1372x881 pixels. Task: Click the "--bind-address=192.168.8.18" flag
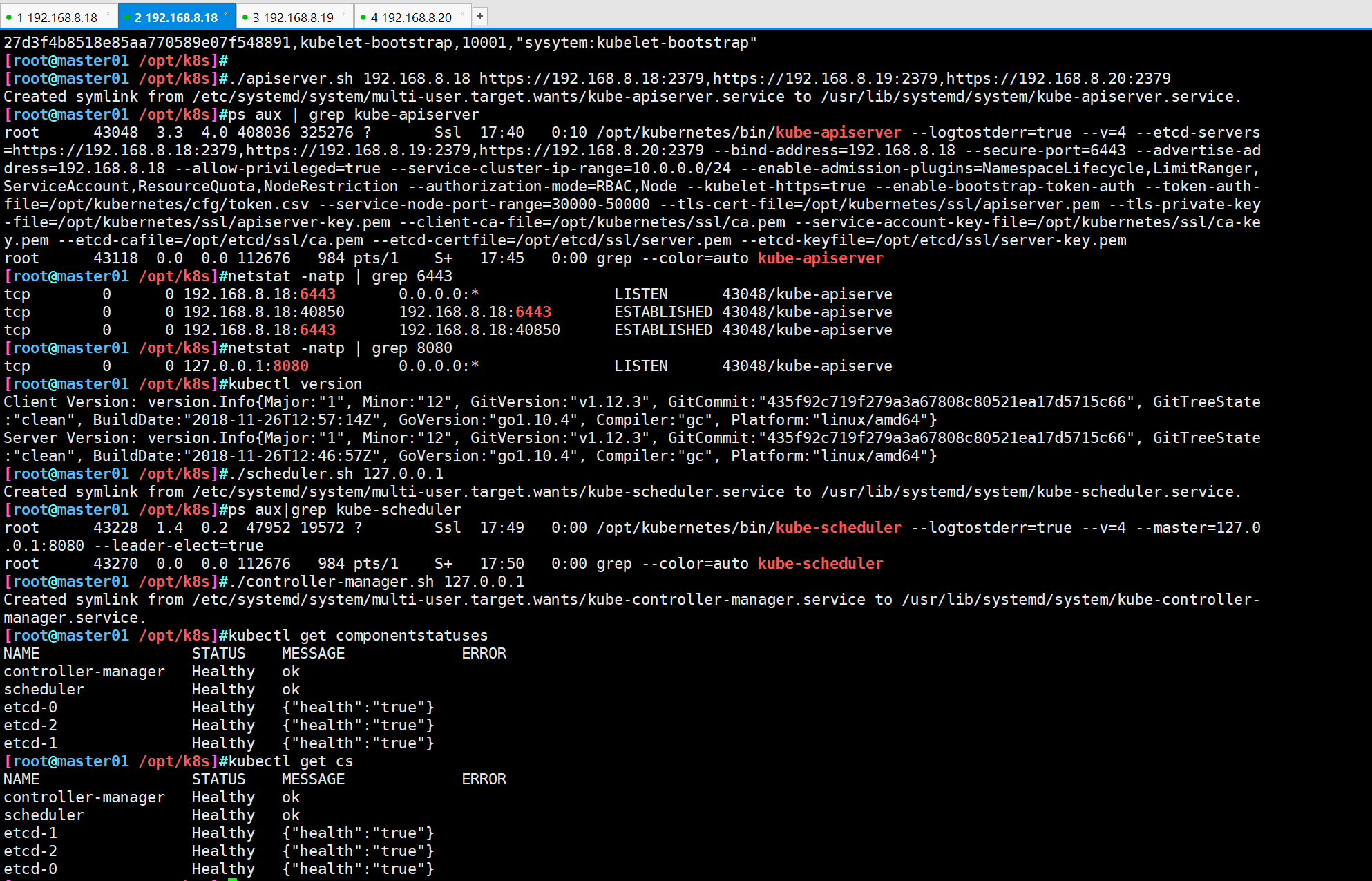pos(835,151)
